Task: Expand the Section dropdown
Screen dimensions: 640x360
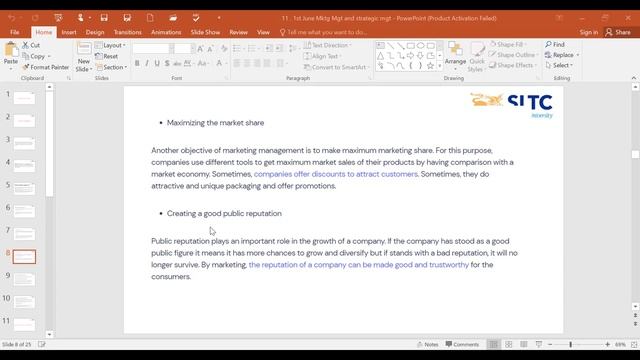Action: 112,67
